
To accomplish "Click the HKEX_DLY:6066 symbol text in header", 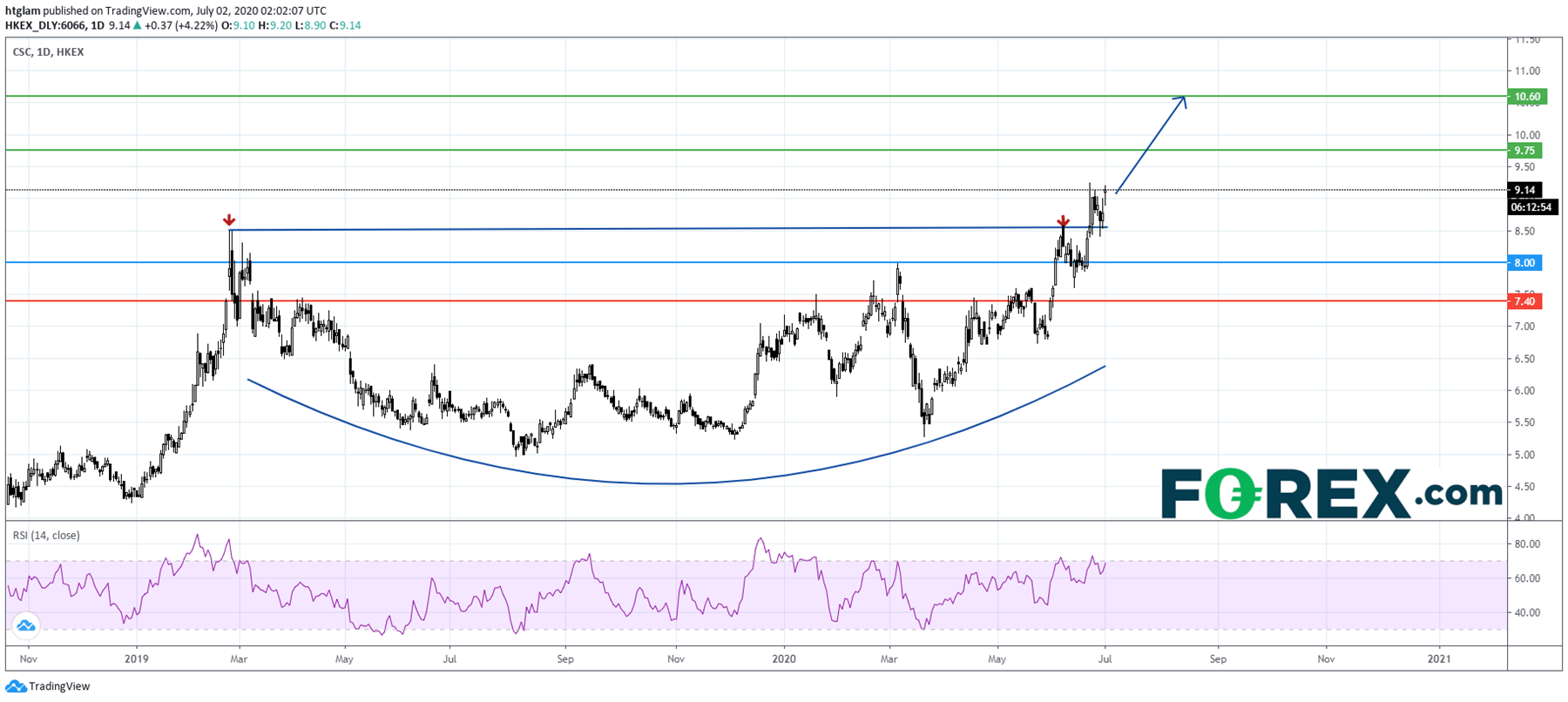I will (45, 25).
